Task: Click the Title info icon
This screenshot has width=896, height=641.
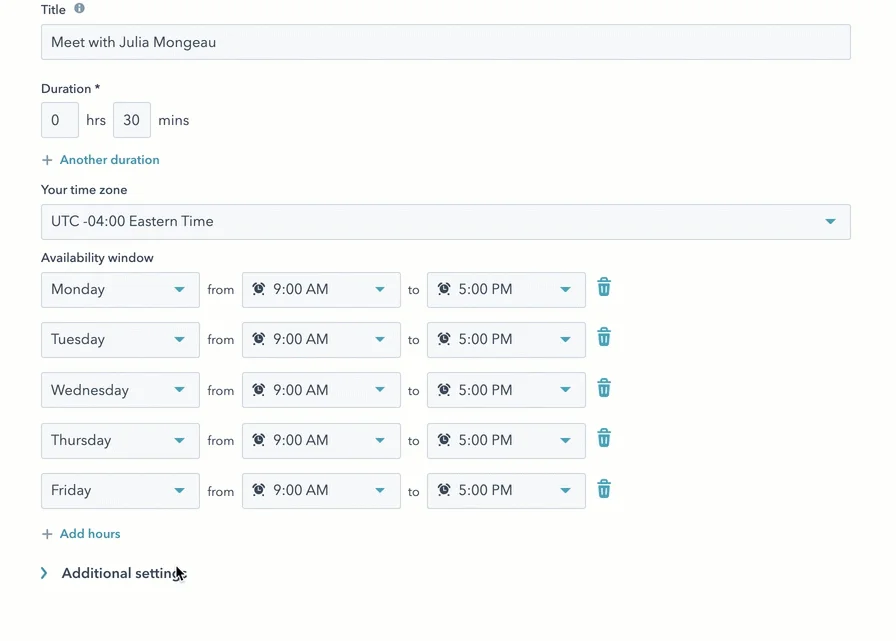Action: (x=79, y=9)
